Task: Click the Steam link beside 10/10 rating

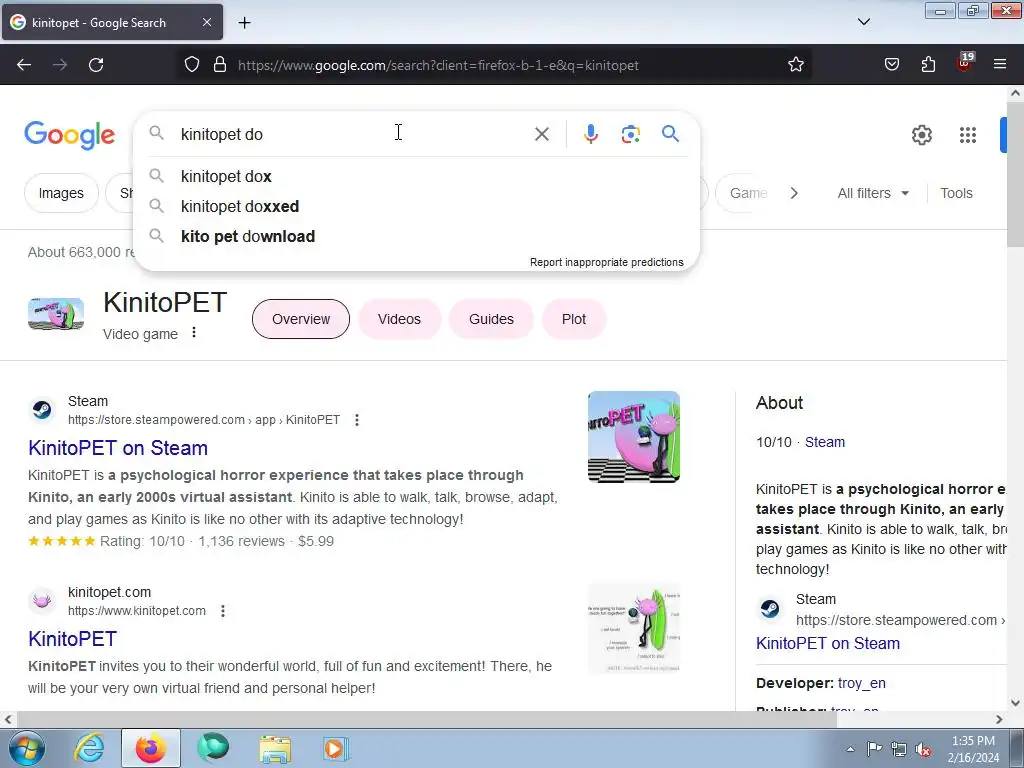Action: (x=825, y=442)
